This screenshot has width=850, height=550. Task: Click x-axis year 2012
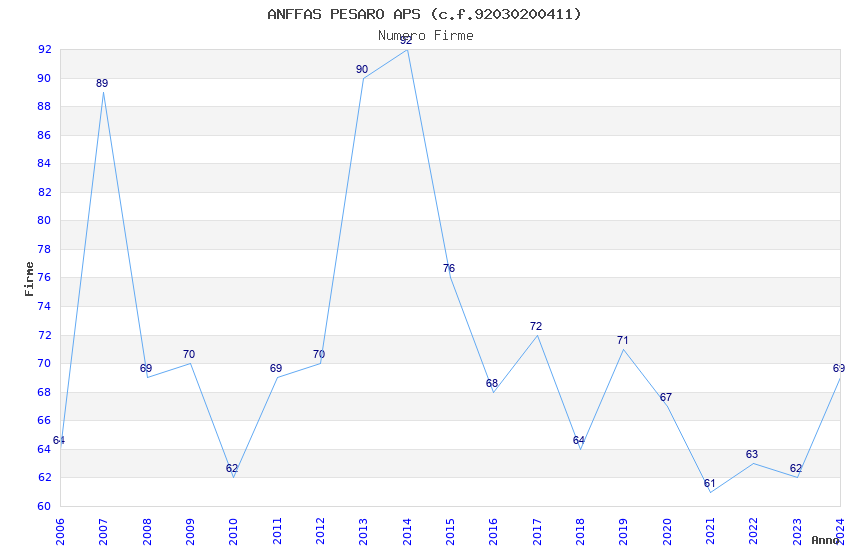[x=320, y=532]
